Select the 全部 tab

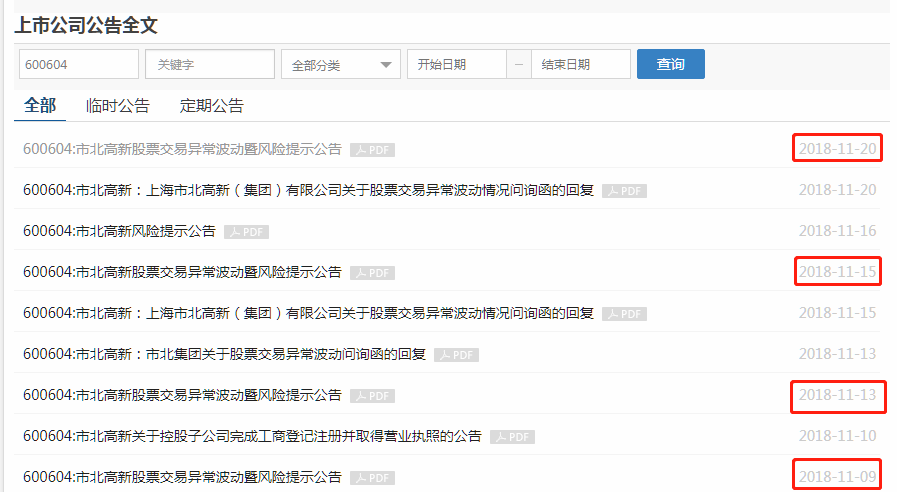click(40, 106)
